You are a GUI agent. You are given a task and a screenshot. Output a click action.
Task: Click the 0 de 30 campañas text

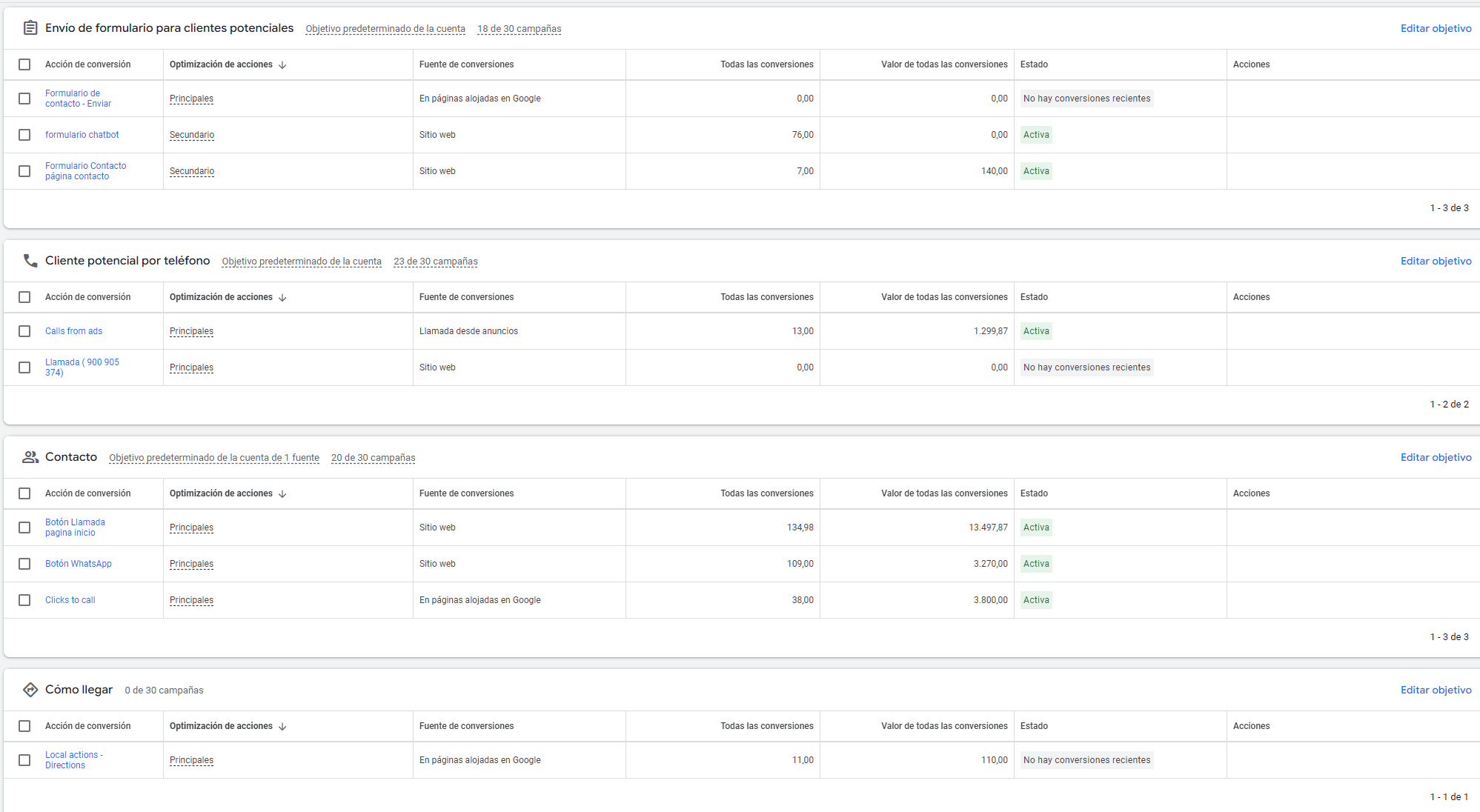164,690
